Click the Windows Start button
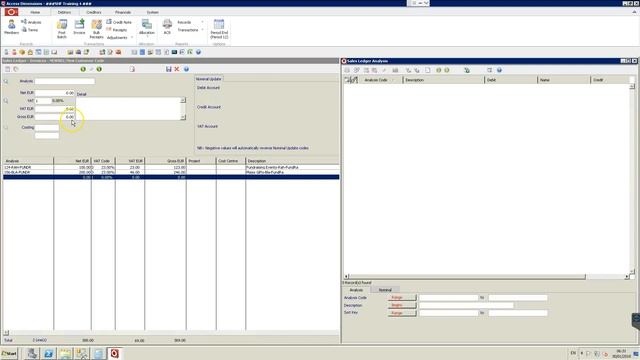 (x=9, y=353)
